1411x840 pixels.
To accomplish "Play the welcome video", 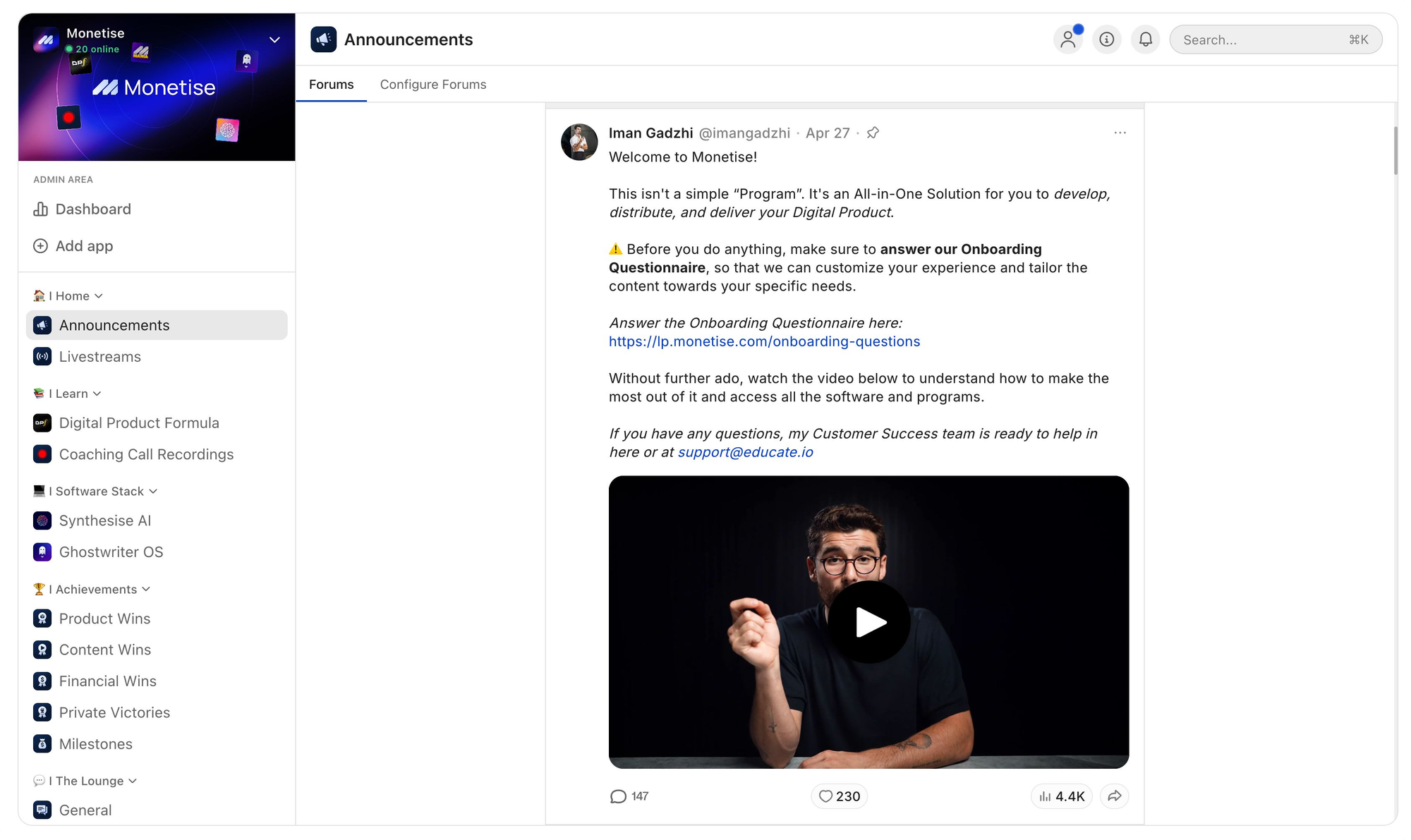I will click(868, 622).
